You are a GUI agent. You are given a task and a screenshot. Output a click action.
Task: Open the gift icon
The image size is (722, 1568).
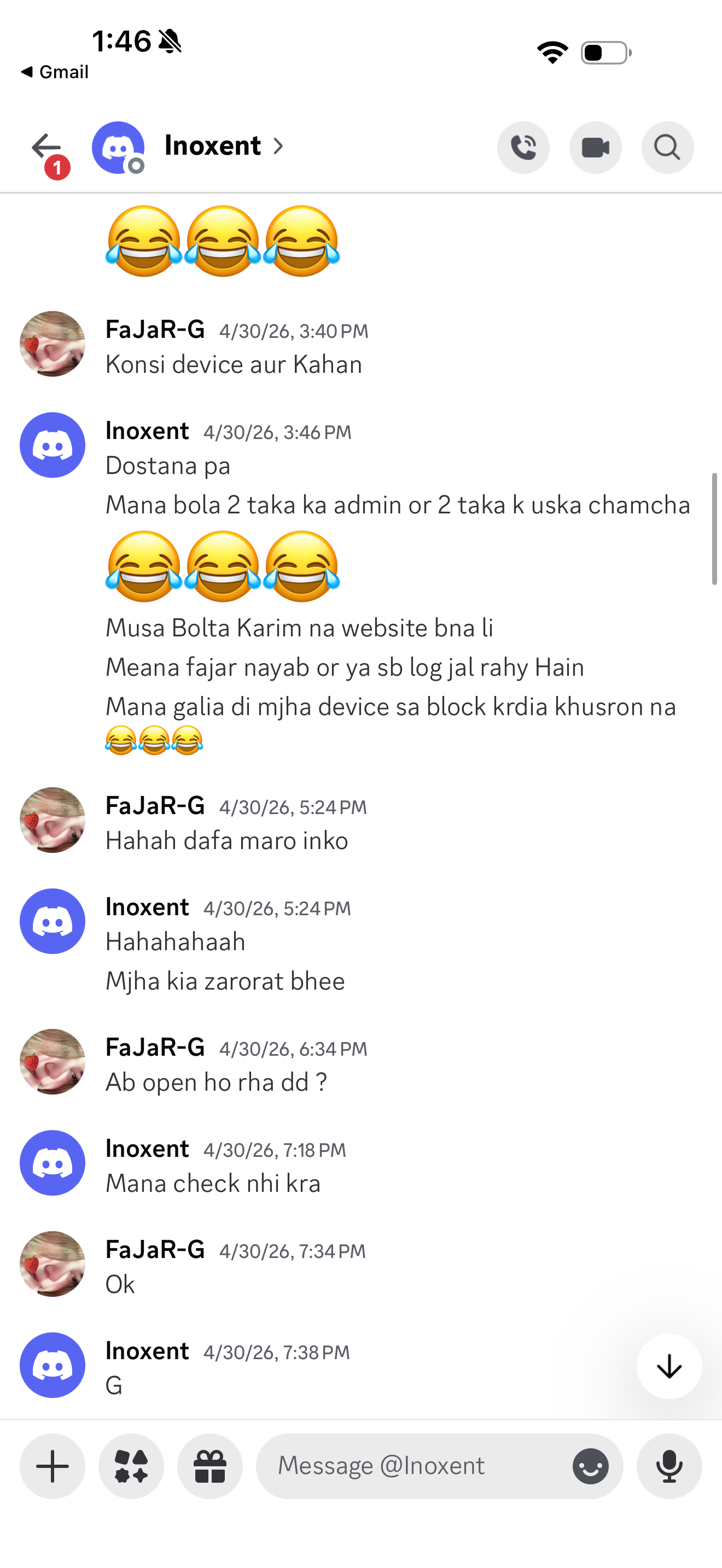[210, 1466]
